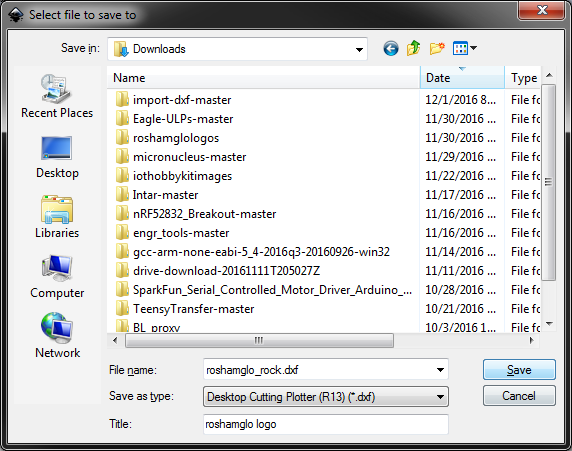Open the View Menu dropdown
This screenshot has width=572, height=451.
464,48
